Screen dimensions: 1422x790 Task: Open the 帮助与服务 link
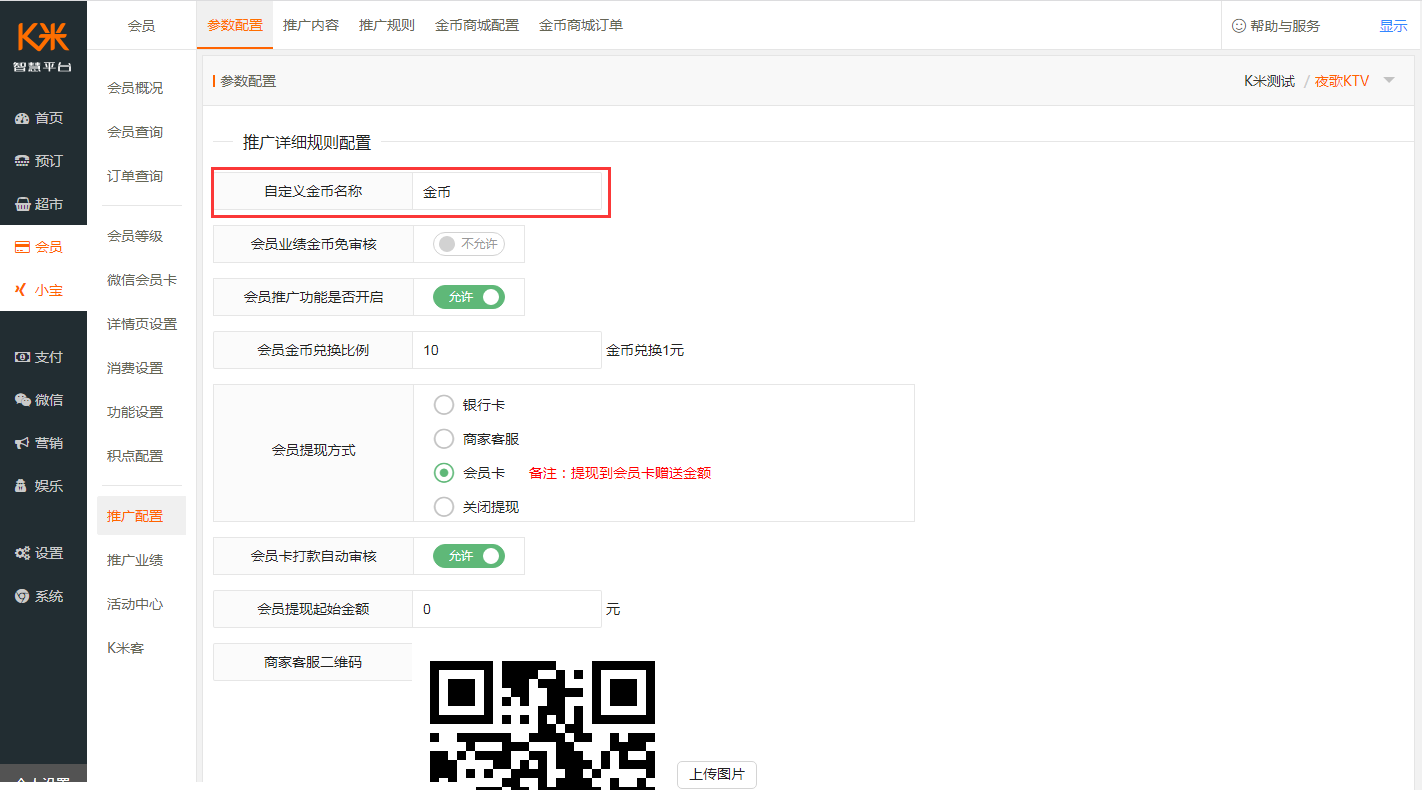click(x=1285, y=26)
